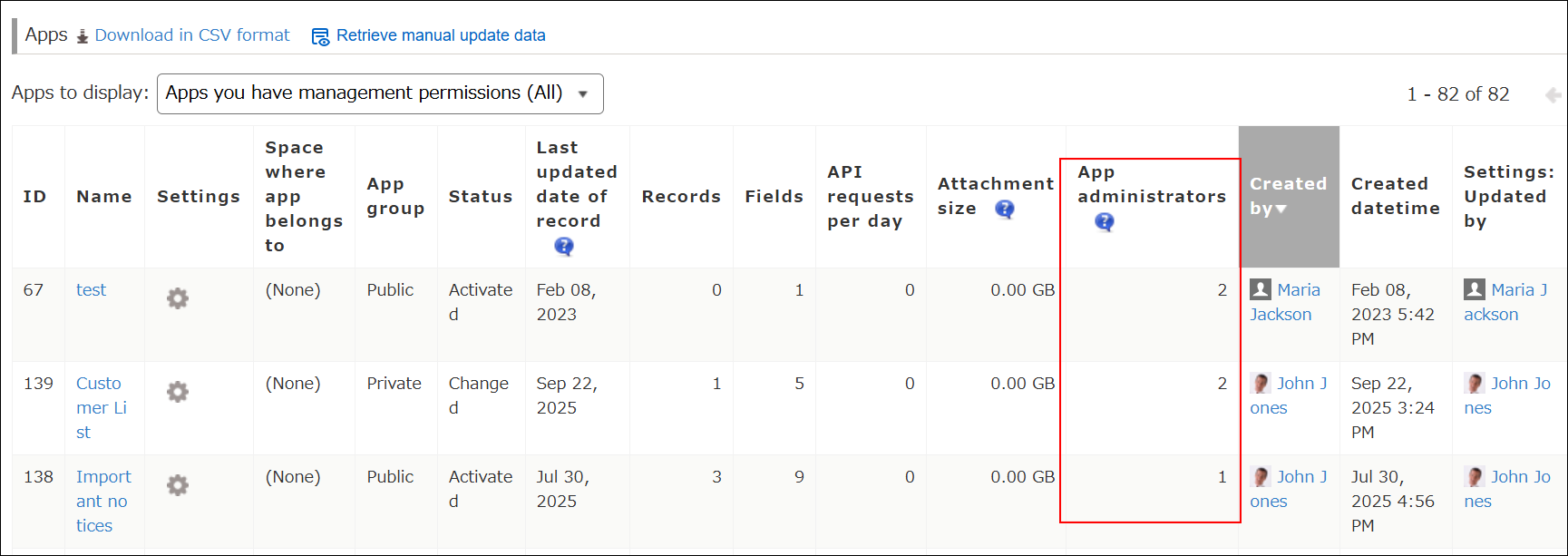Click Retrieve manual update data link
The width and height of the screenshot is (1568, 556).
pos(441,35)
